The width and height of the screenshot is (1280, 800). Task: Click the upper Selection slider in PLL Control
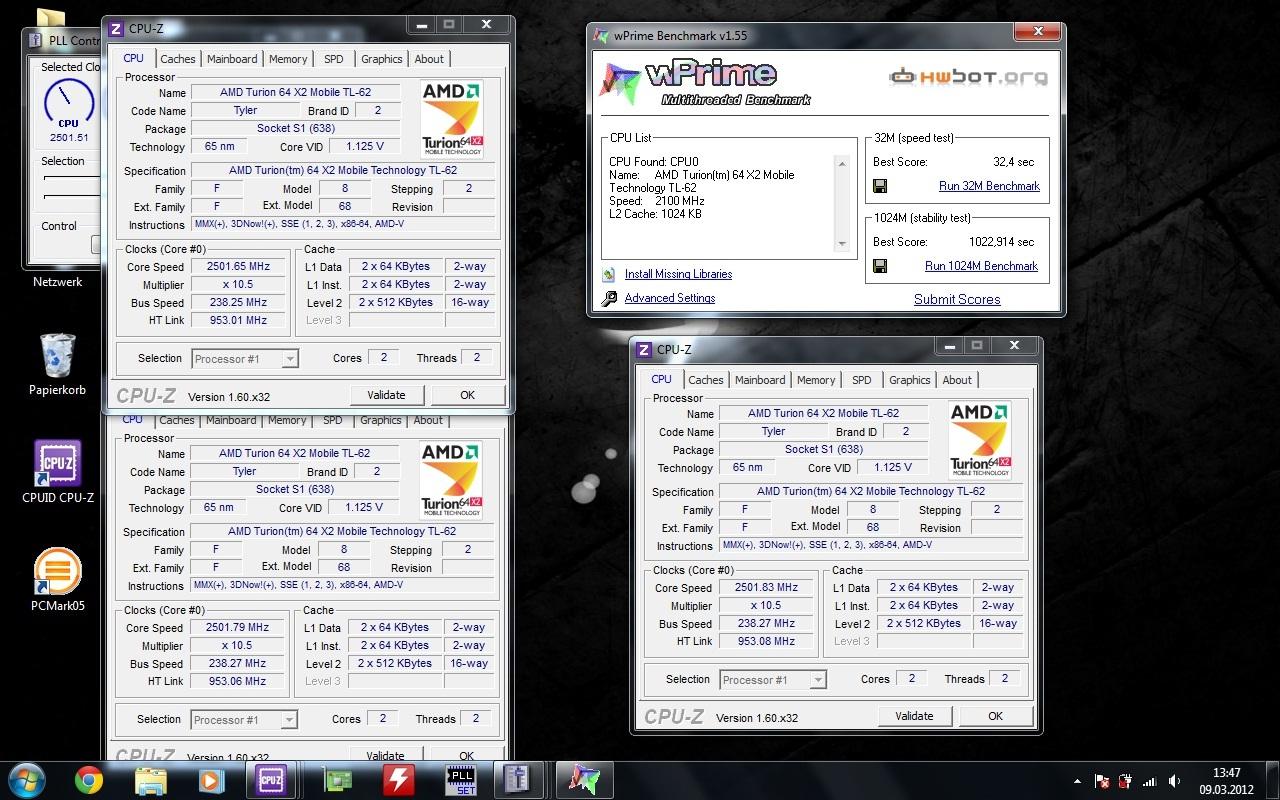point(71,178)
